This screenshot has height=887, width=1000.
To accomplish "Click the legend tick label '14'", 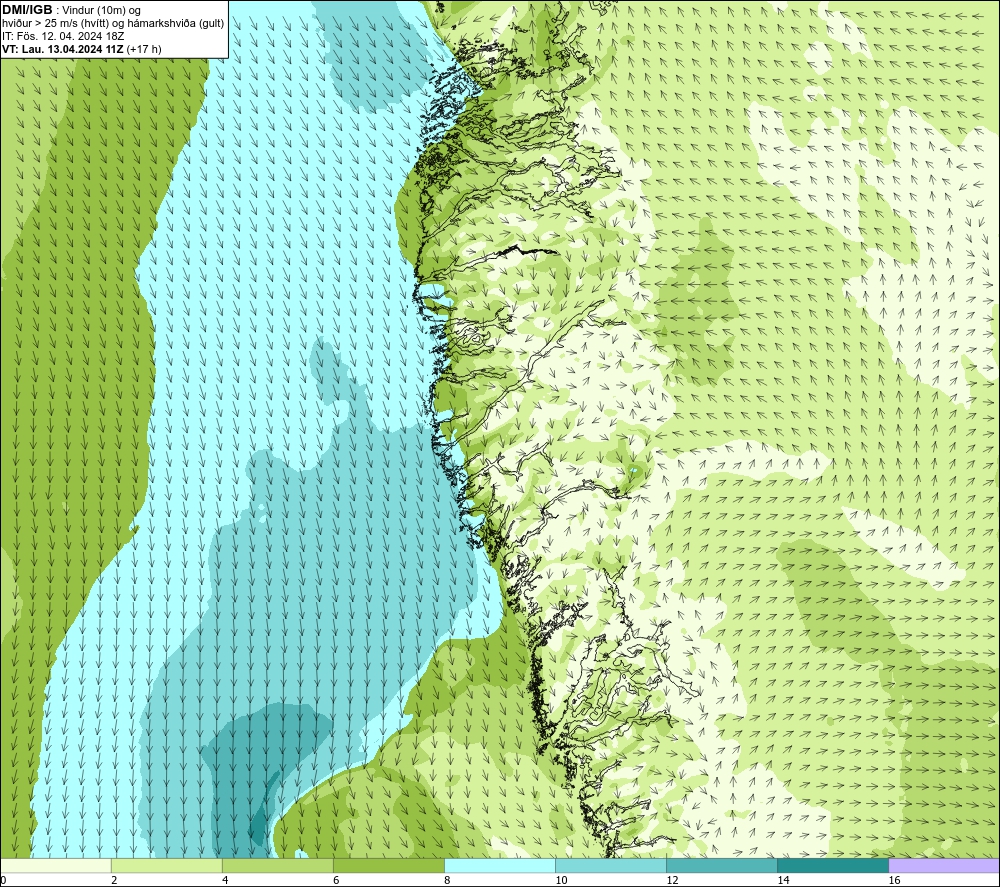I will tap(783, 881).
